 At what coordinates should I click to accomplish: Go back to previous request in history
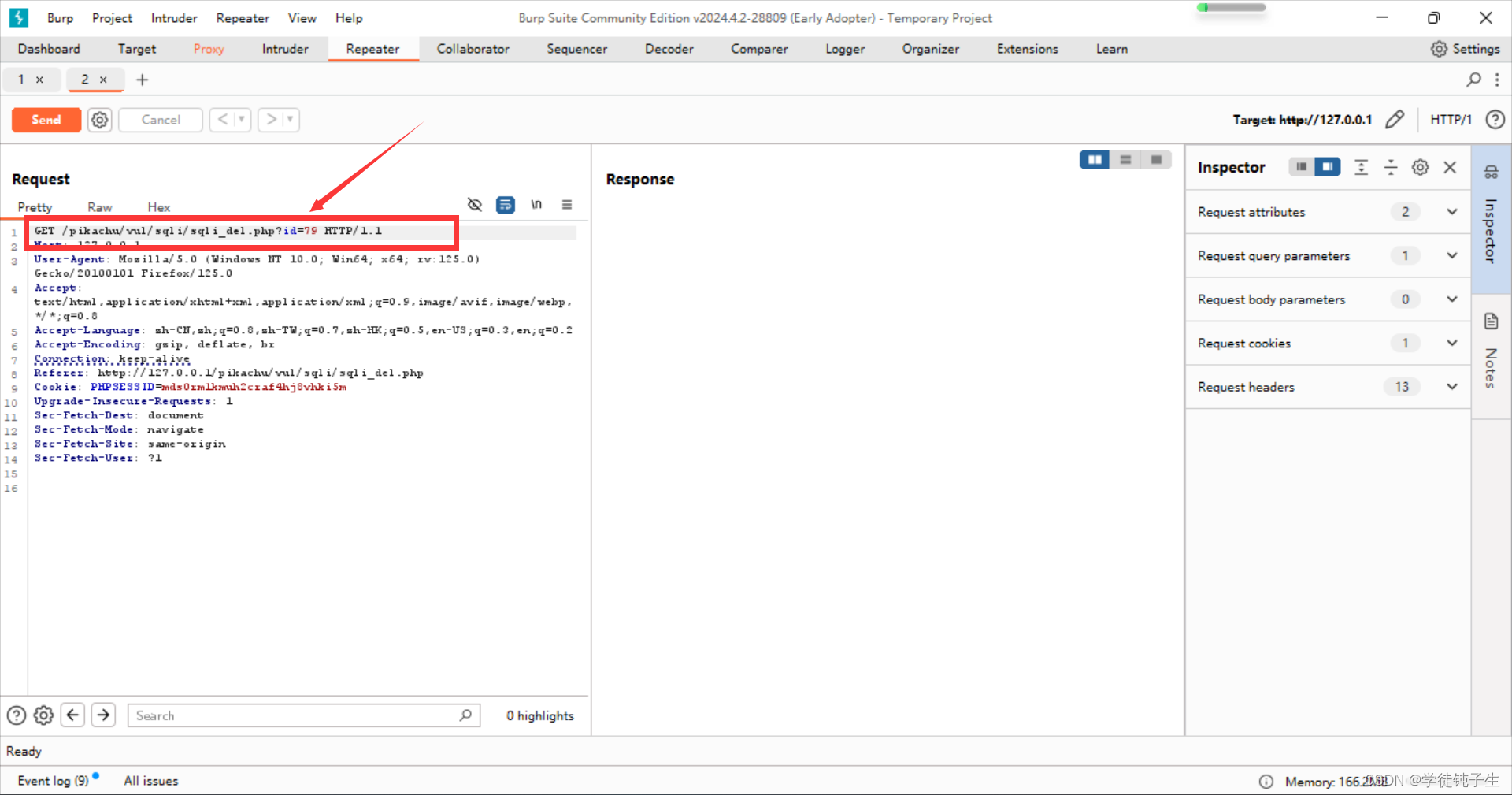pyautogui.click(x=223, y=120)
